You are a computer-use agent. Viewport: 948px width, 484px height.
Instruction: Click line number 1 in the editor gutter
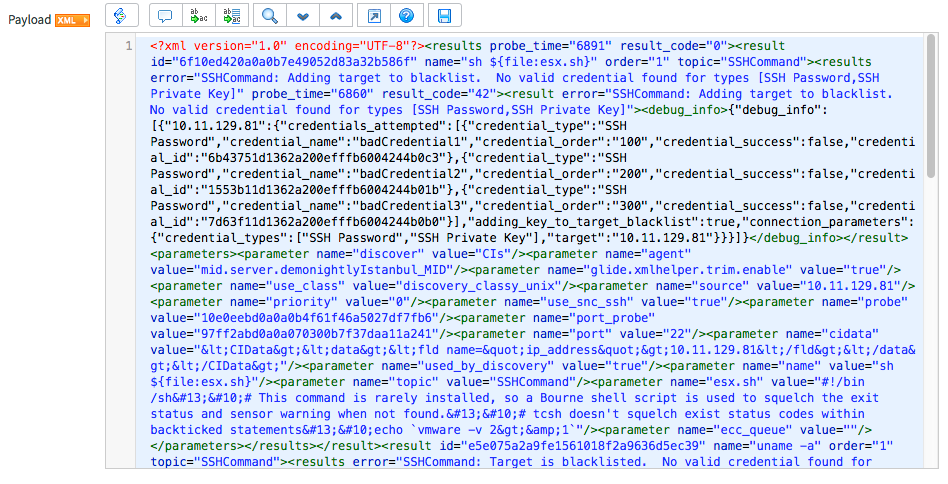point(128,46)
